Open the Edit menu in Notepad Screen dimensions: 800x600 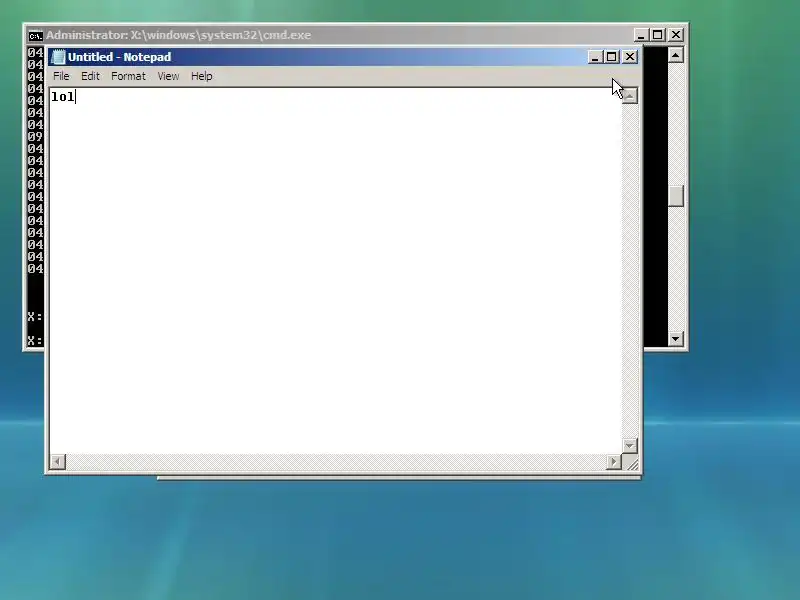click(x=90, y=77)
